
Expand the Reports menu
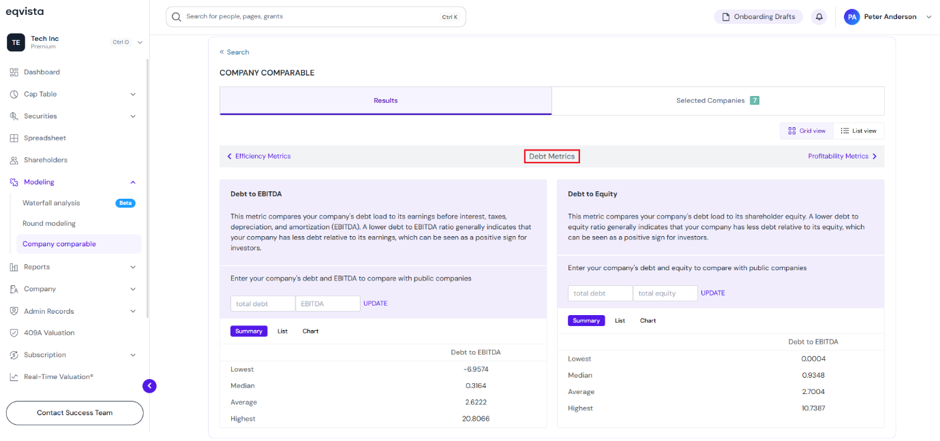click(133, 267)
